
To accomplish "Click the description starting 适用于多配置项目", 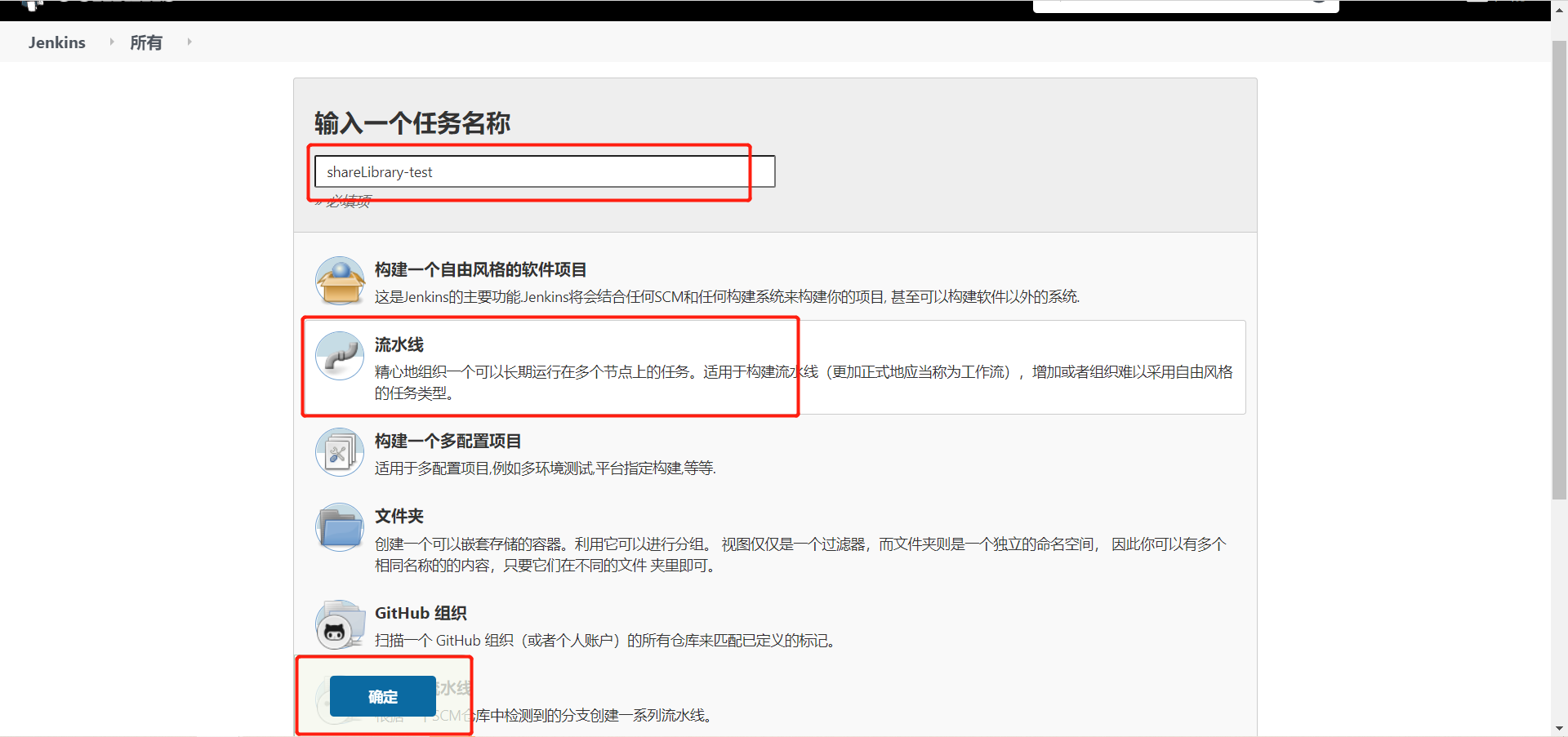I will 545,468.
